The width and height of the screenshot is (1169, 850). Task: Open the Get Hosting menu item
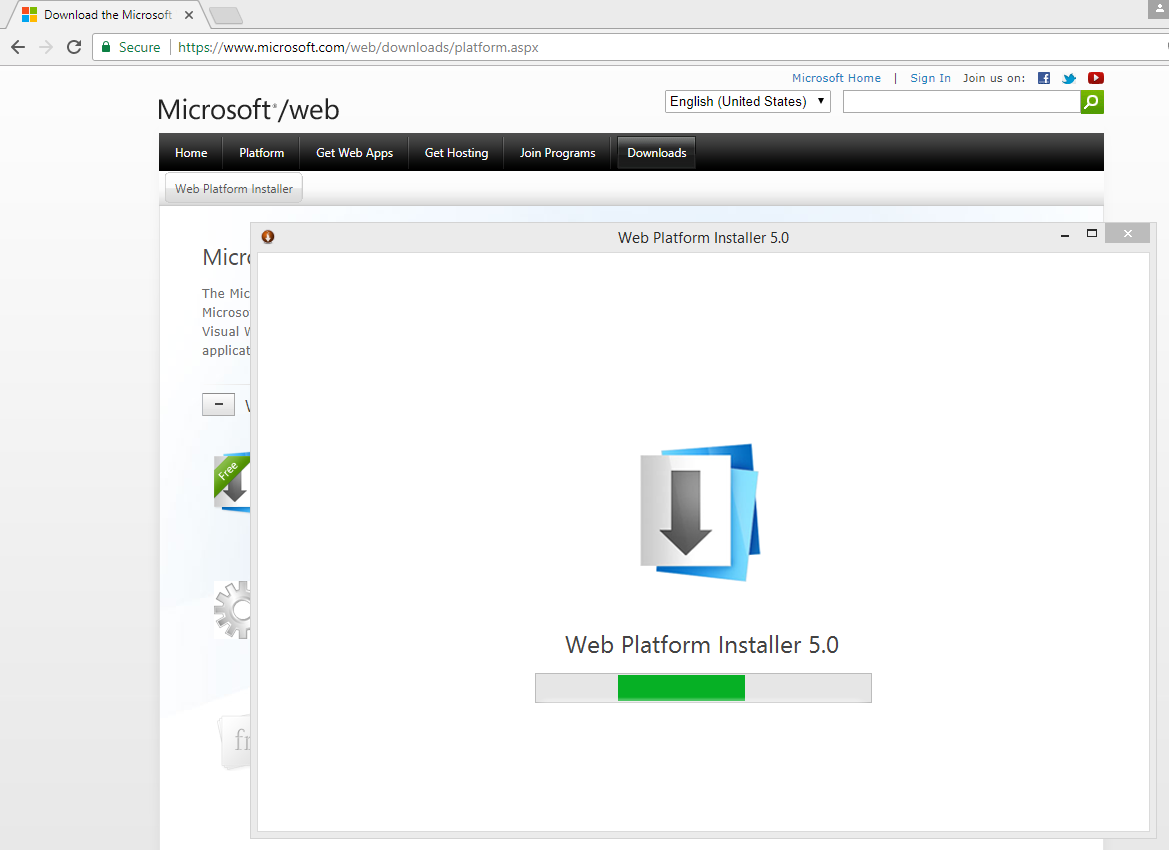tap(456, 153)
